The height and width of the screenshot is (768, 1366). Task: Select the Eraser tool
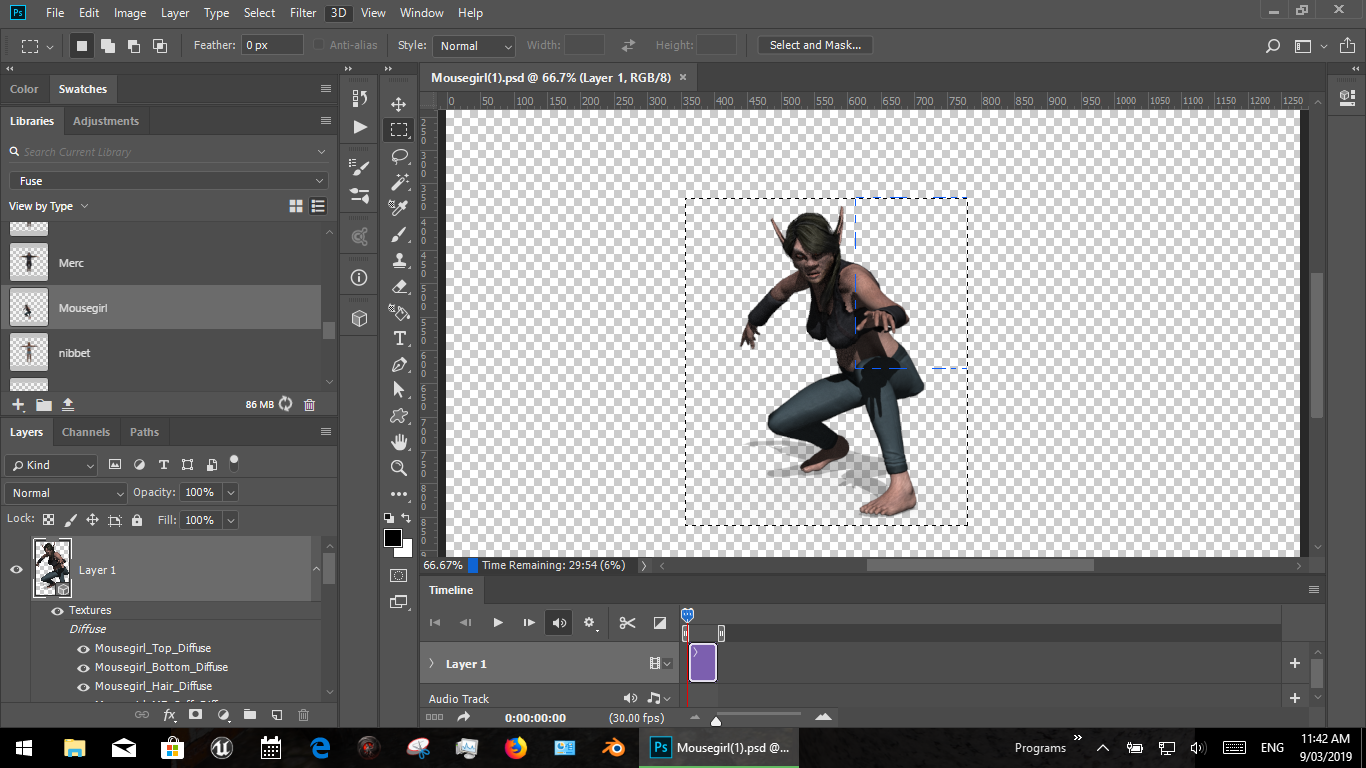click(399, 286)
